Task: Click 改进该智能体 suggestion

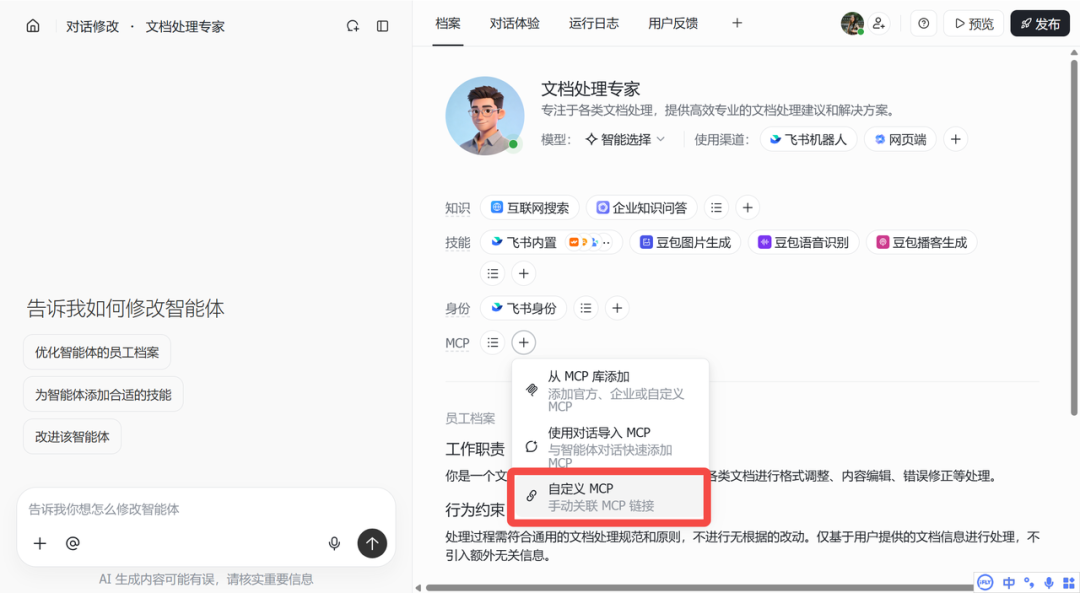Action: click(x=72, y=437)
